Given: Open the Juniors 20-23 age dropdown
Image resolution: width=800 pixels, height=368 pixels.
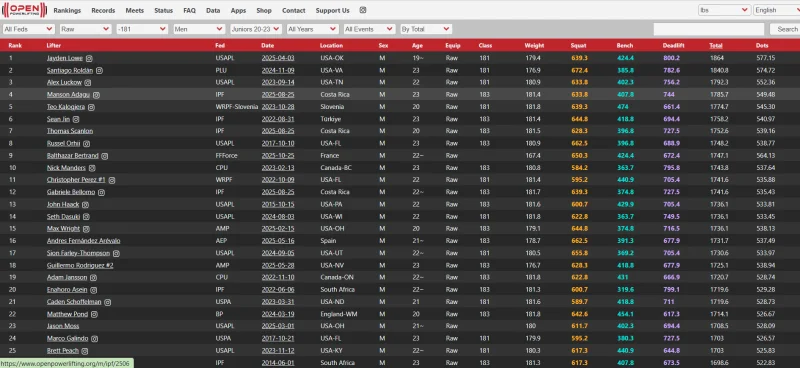Looking at the screenshot, I should [255, 29].
